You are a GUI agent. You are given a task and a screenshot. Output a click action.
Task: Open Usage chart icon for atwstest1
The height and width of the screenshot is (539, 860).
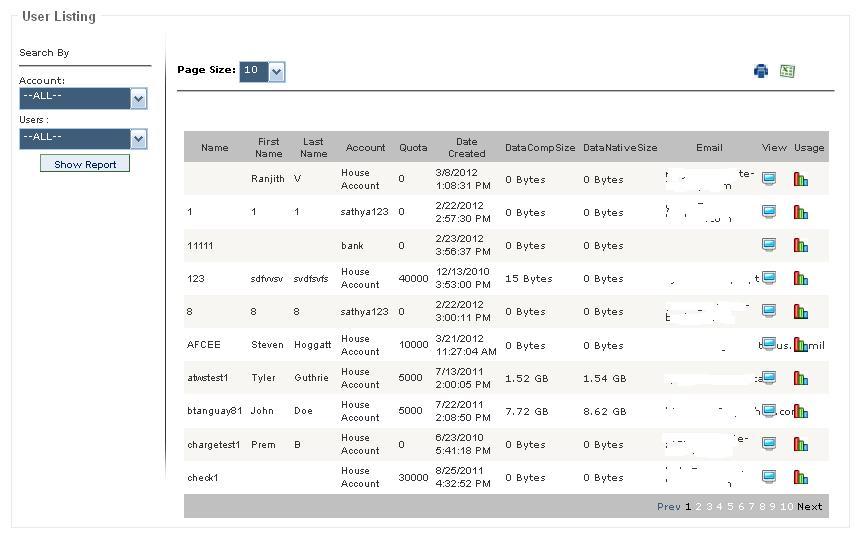click(801, 378)
